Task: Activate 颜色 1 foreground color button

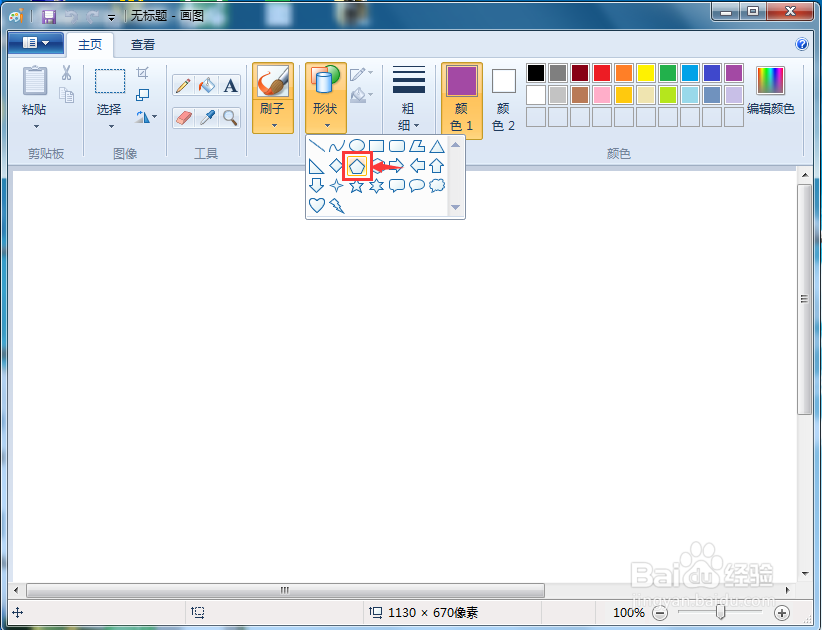Action: point(462,101)
